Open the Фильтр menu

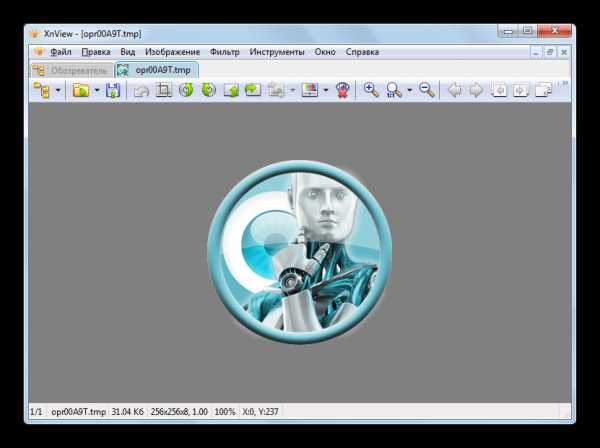click(x=225, y=52)
